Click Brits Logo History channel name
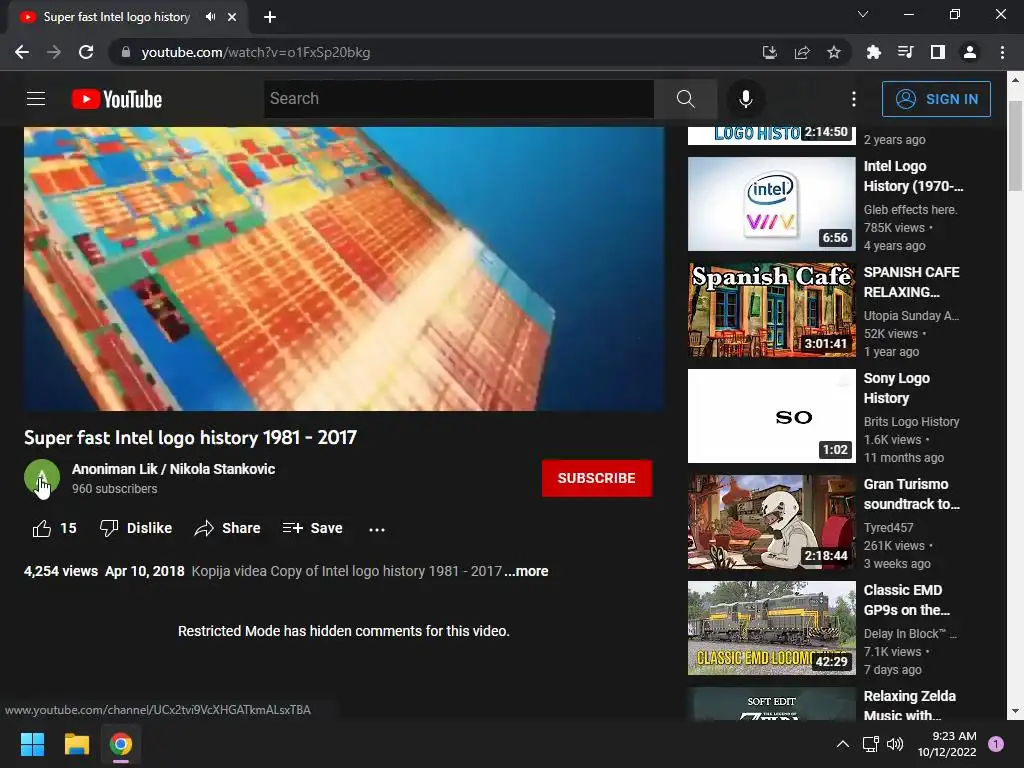 (x=911, y=421)
